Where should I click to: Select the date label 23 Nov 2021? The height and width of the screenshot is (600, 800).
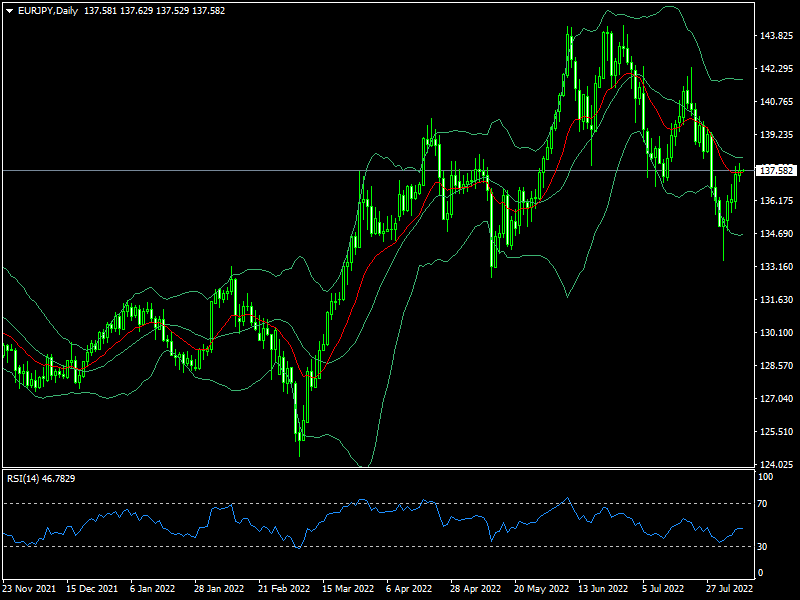click(x=29, y=588)
